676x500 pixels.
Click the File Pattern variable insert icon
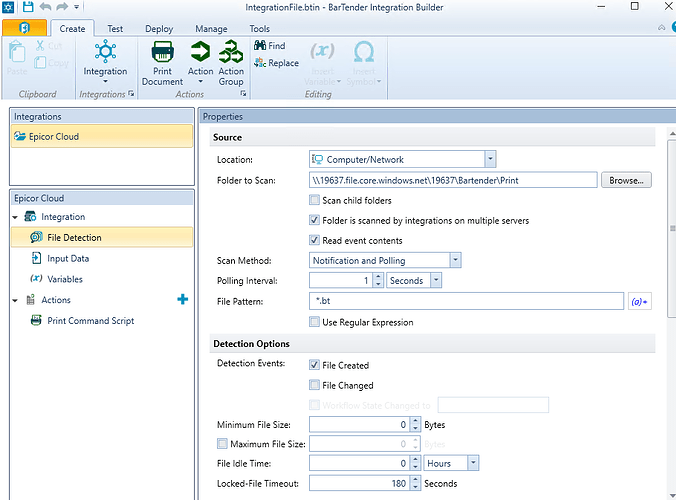(x=639, y=301)
